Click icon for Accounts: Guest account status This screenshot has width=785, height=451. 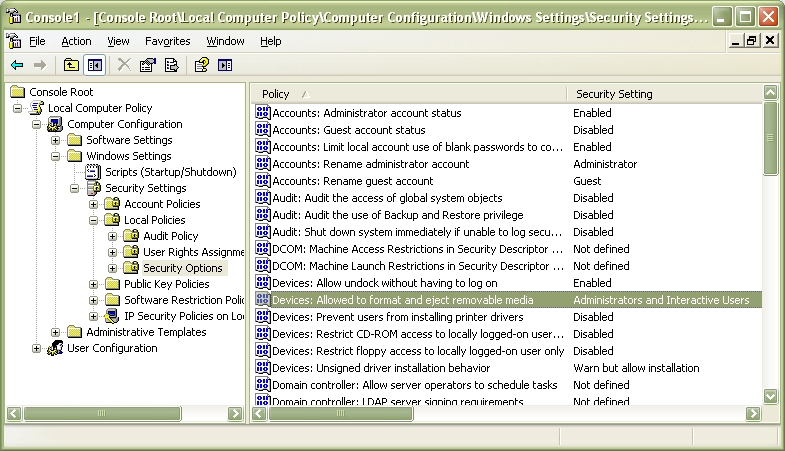pyautogui.click(x=262, y=130)
